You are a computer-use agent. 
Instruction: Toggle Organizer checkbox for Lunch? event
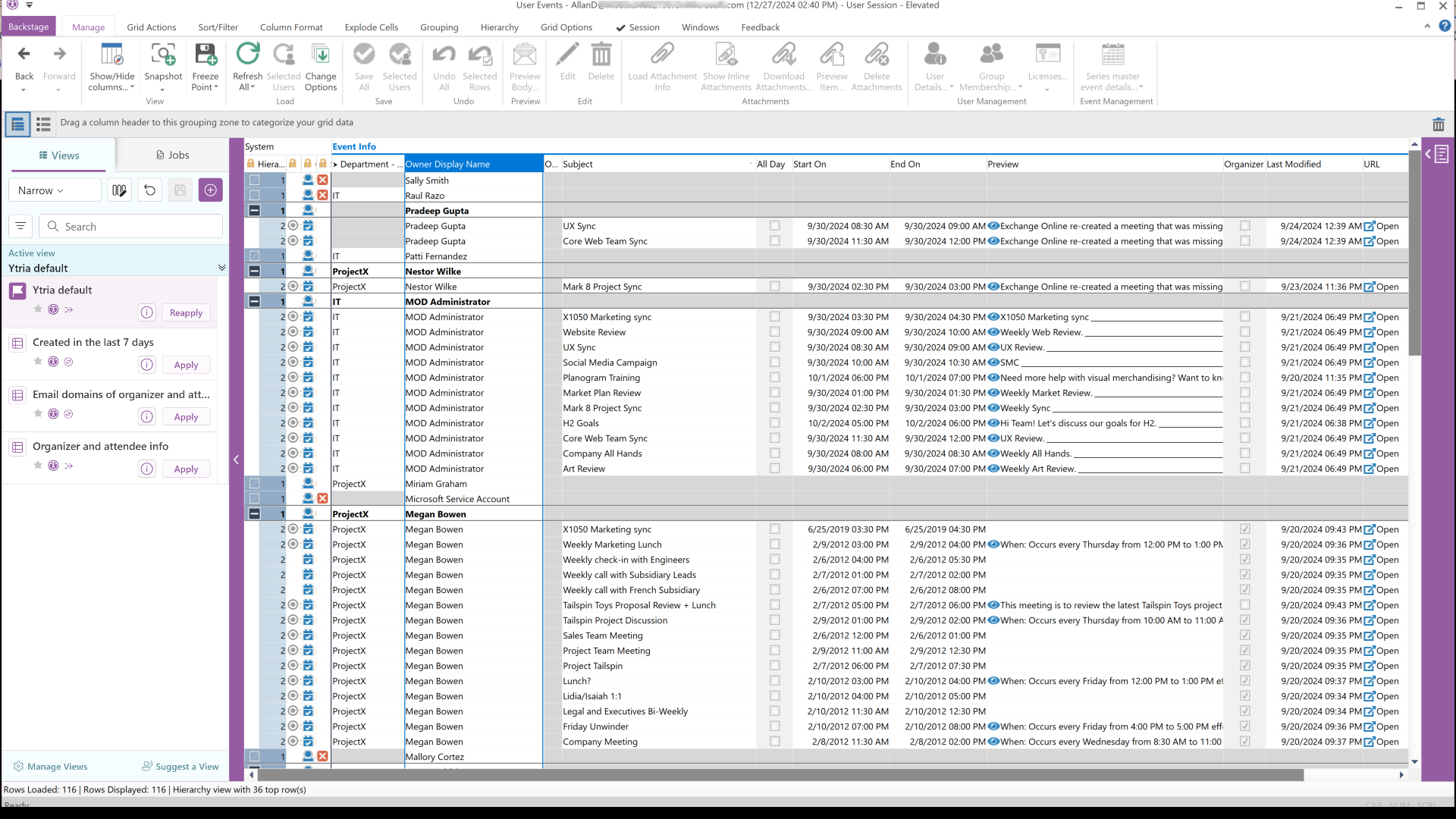[1244, 681]
